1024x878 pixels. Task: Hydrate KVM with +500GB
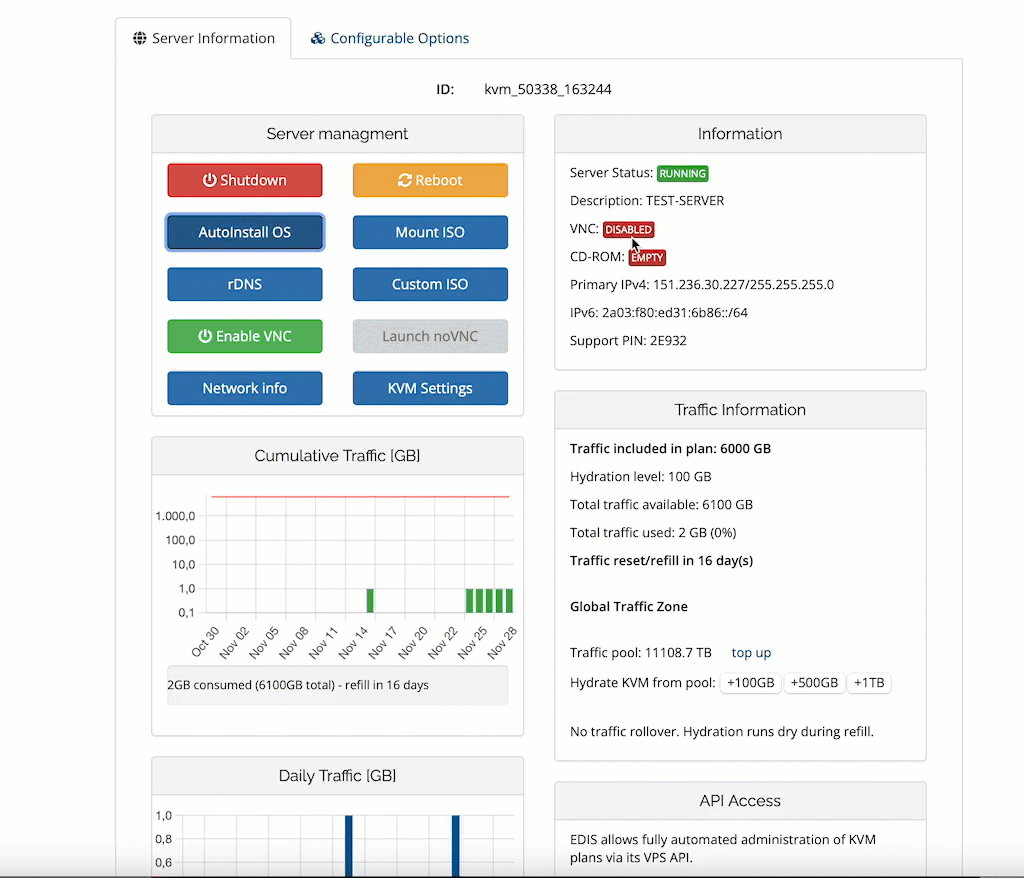pos(814,683)
